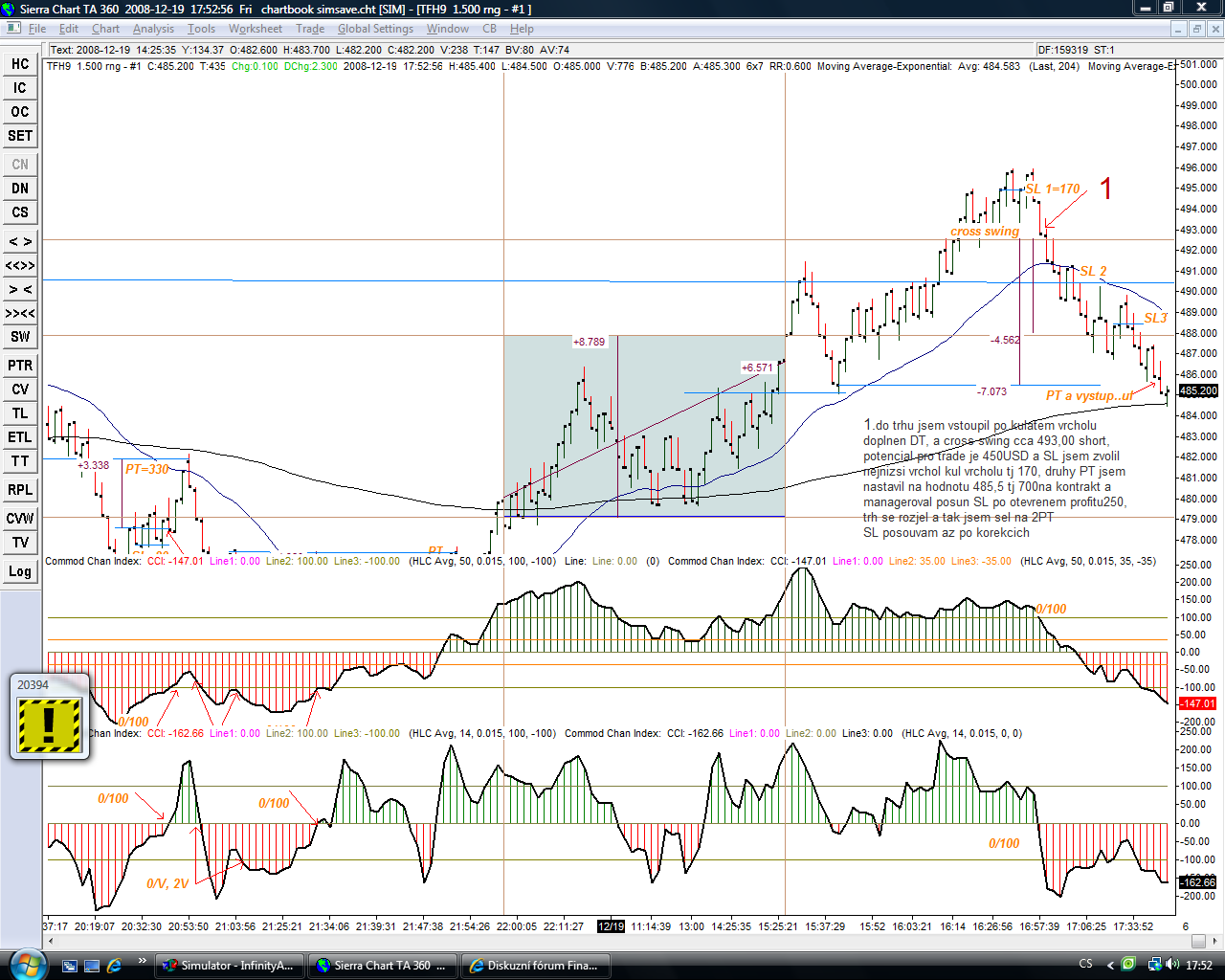The width and height of the screenshot is (1225, 980).
Task: Click the SET button in the left toolbar
Action: (20, 136)
